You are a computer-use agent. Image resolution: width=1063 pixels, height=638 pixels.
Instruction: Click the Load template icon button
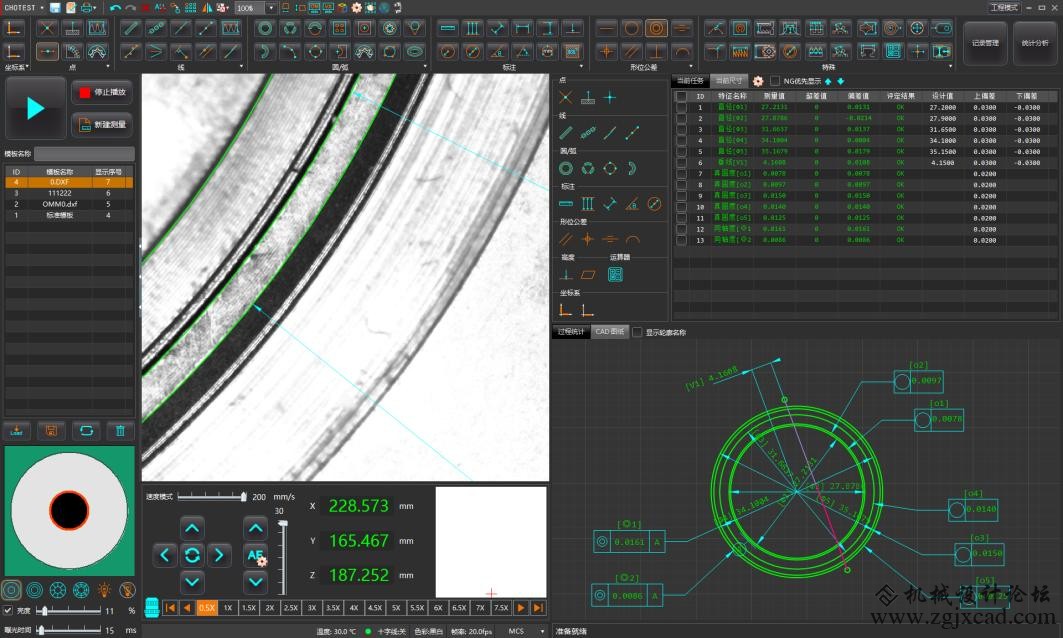pos(17,431)
